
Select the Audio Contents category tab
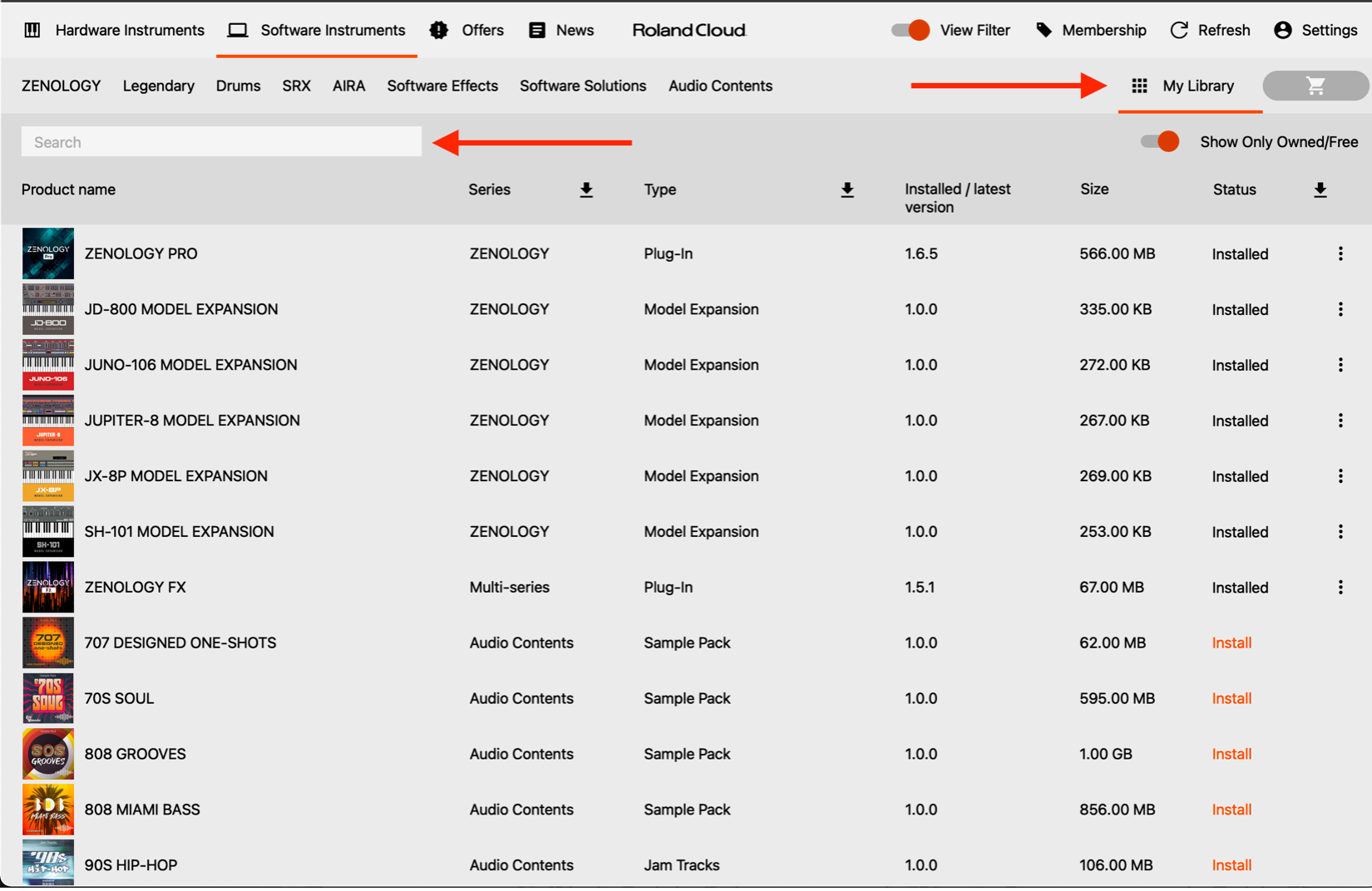720,86
